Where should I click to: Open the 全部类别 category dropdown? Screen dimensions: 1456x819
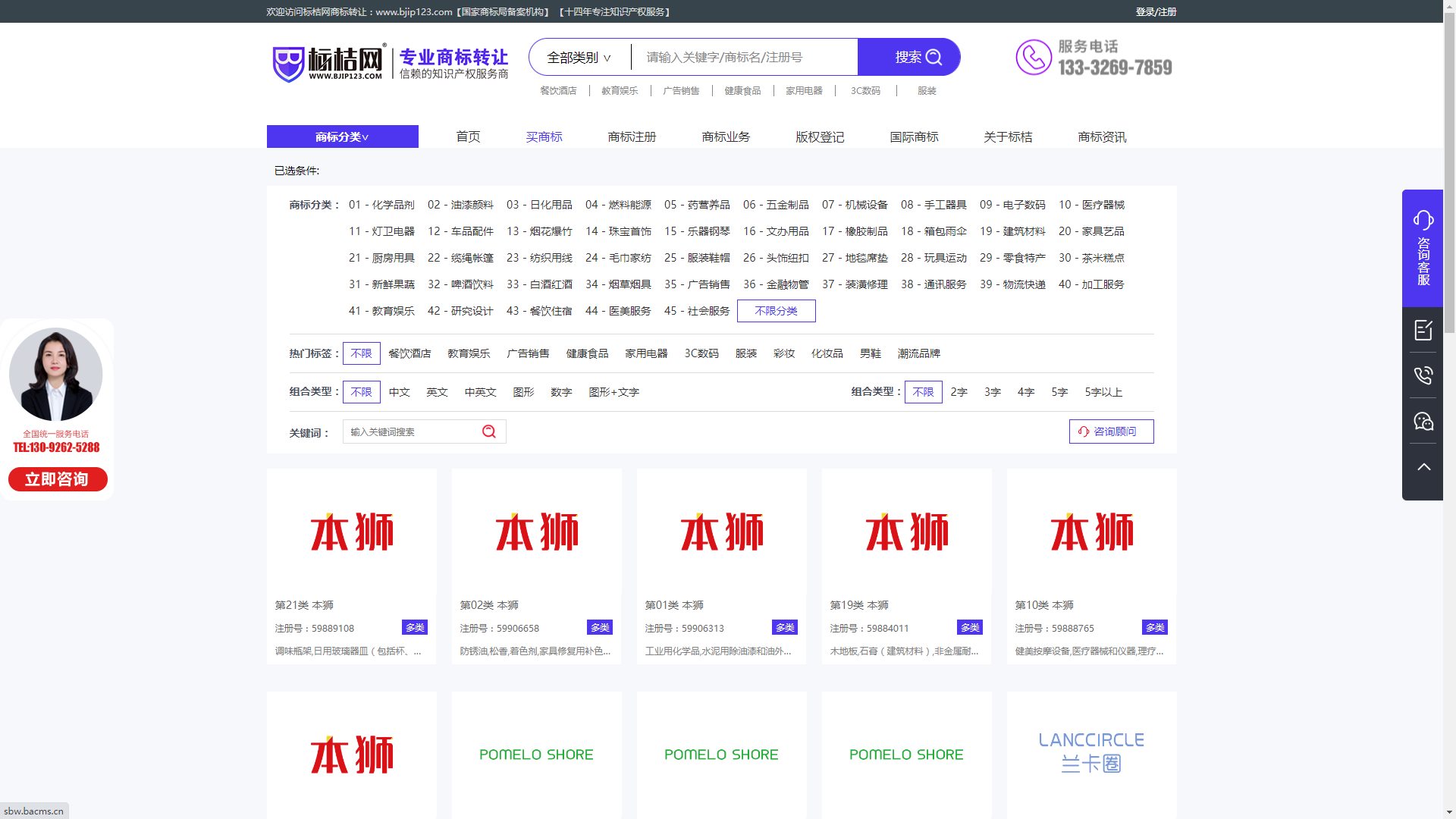pos(579,58)
